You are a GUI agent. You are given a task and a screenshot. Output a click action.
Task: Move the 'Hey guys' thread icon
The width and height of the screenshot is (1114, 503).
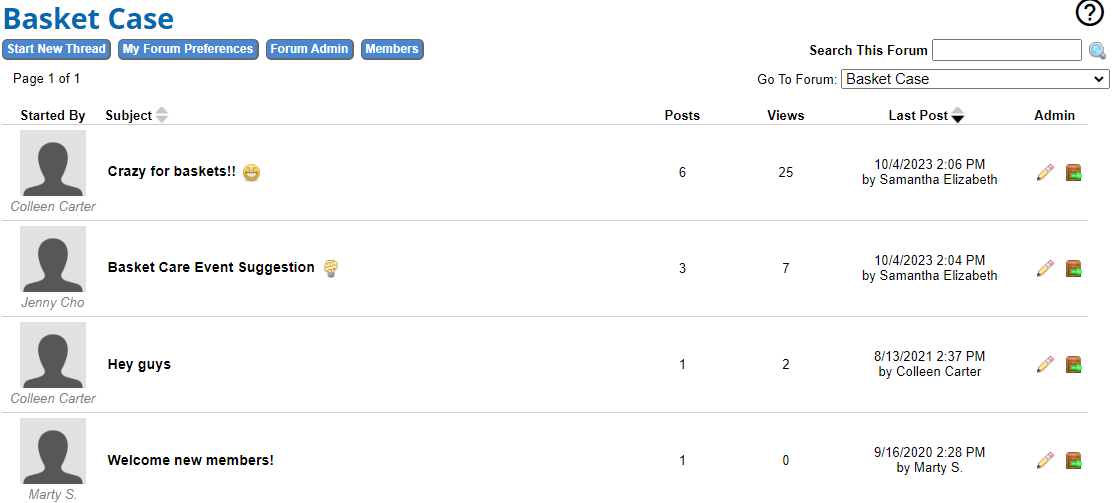(x=1074, y=364)
